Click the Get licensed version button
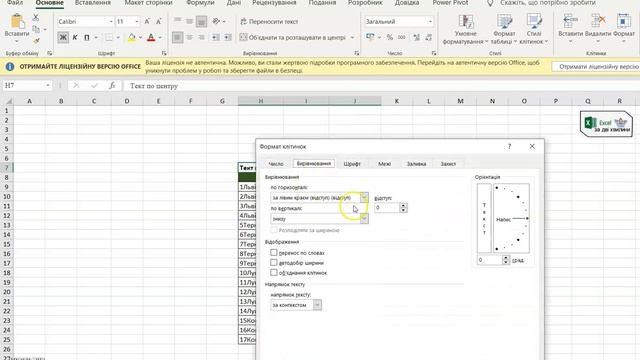The height and width of the screenshot is (360, 640). [x=596, y=67]
